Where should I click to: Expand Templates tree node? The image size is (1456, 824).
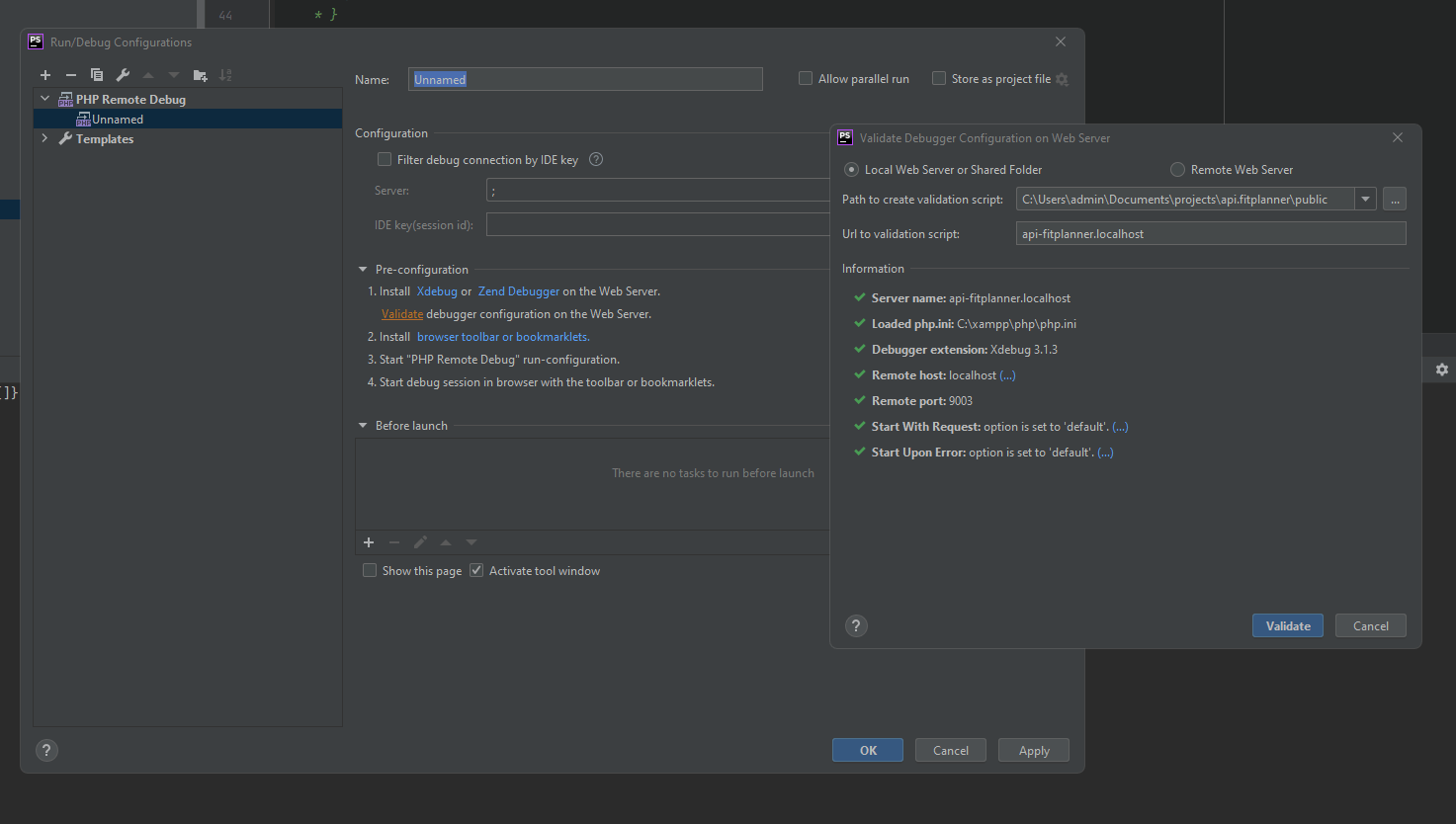tap(44, 138)
